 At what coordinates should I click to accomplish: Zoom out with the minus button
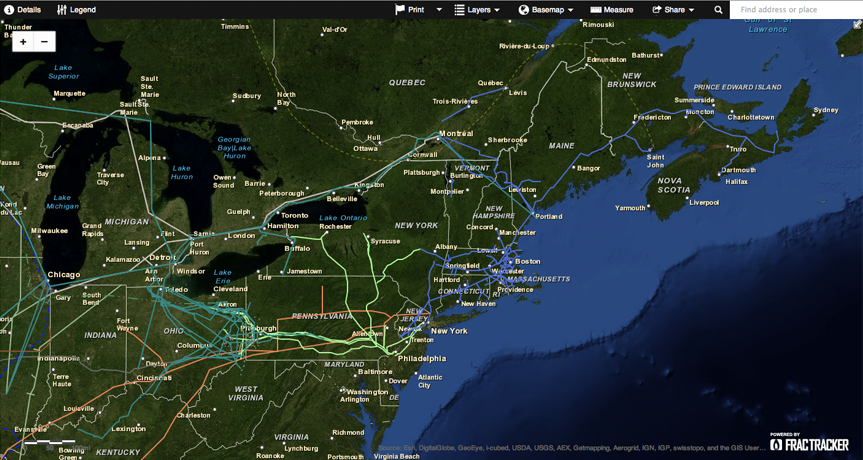click(x=44, y=42)
